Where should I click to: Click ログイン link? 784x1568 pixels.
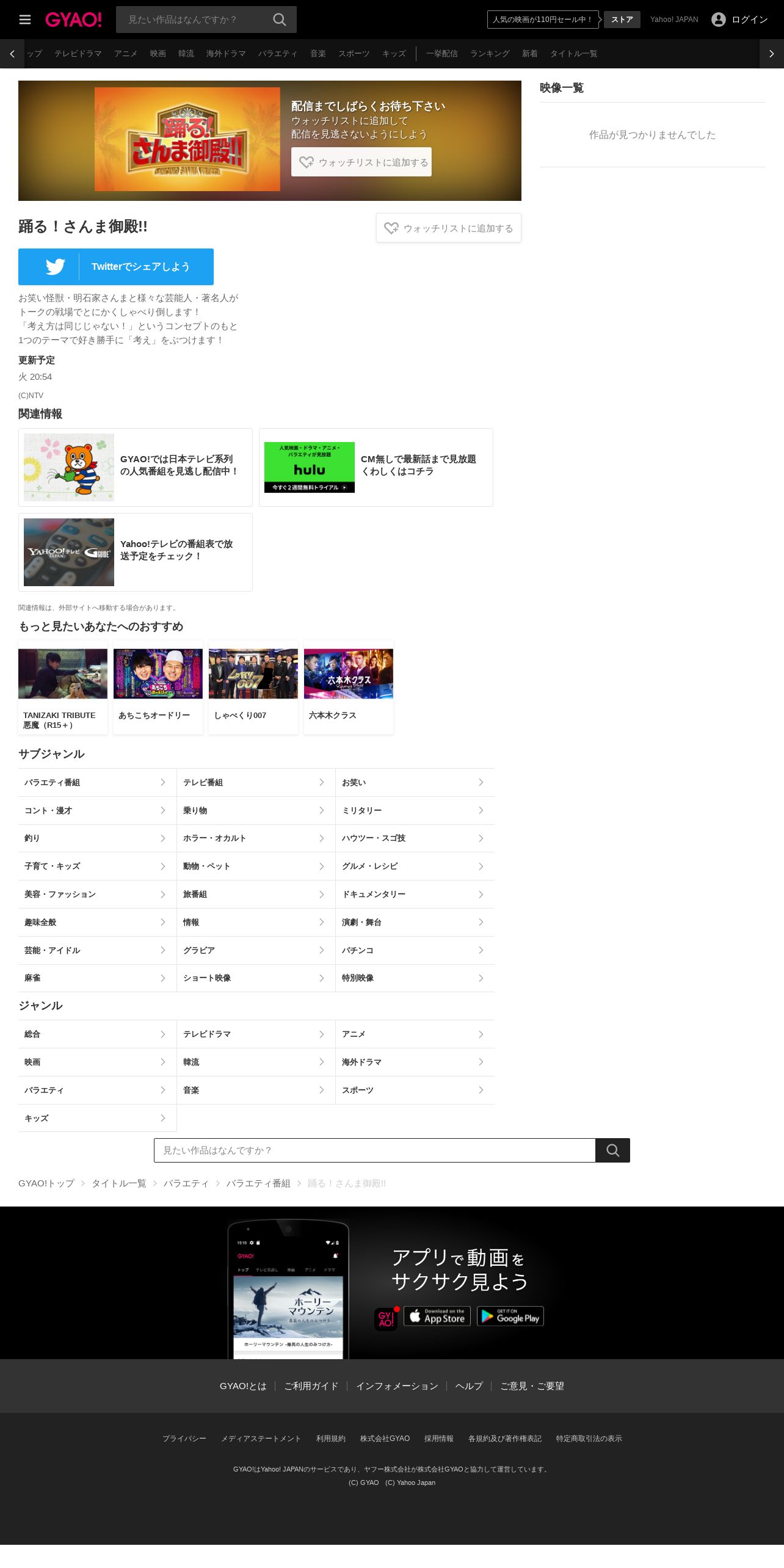point(750,20)
